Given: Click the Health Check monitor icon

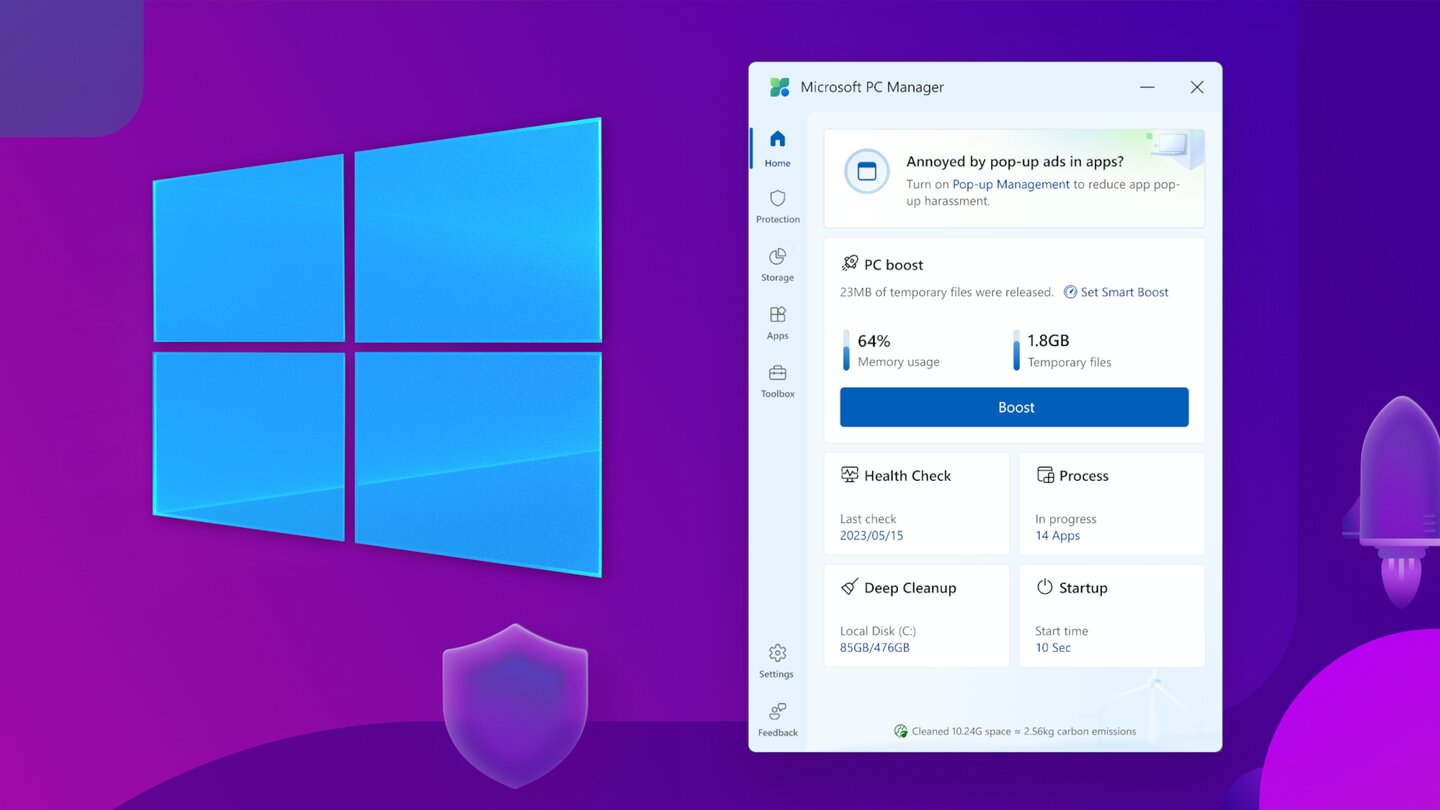Looking at the screenshot, I should tap(849, 475).
